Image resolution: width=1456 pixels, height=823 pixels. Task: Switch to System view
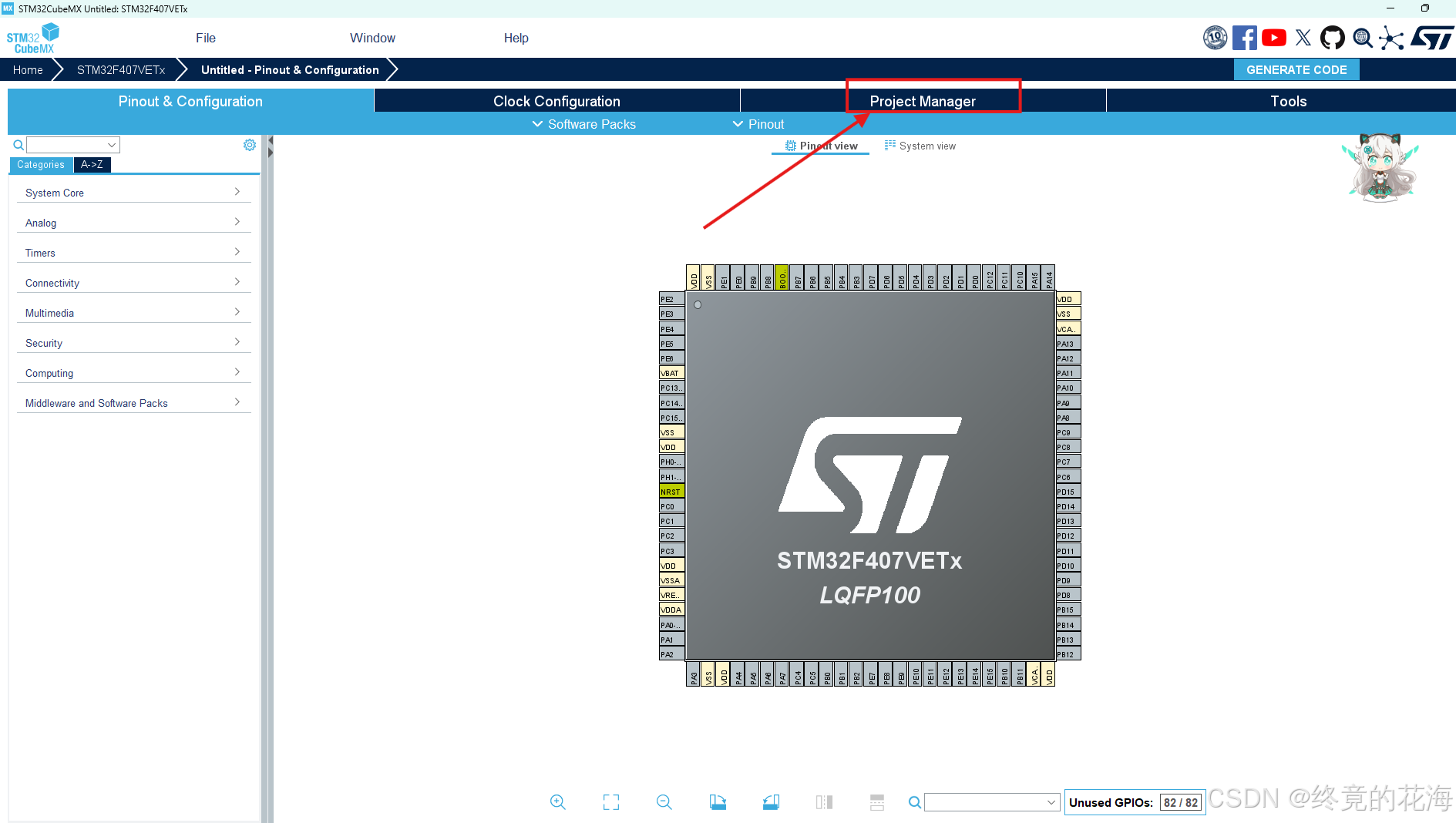(x=920, y=146)
